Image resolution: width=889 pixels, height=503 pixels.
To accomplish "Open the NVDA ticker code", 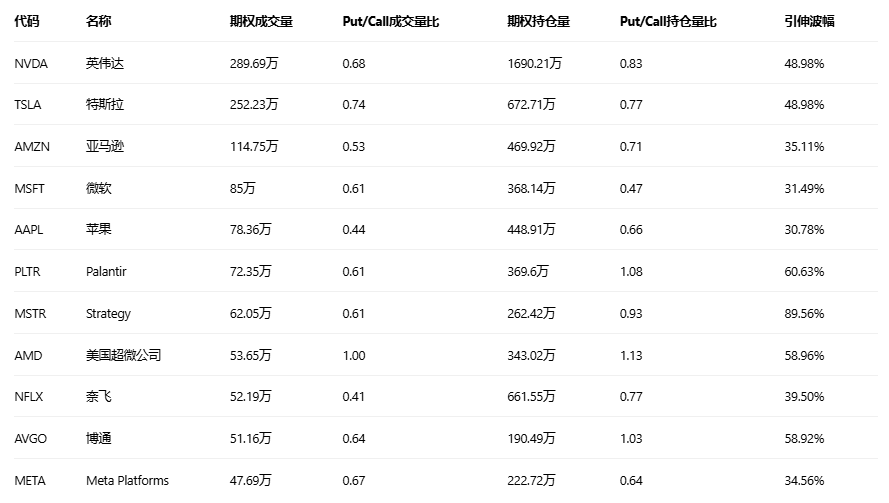I will point(31,63).
